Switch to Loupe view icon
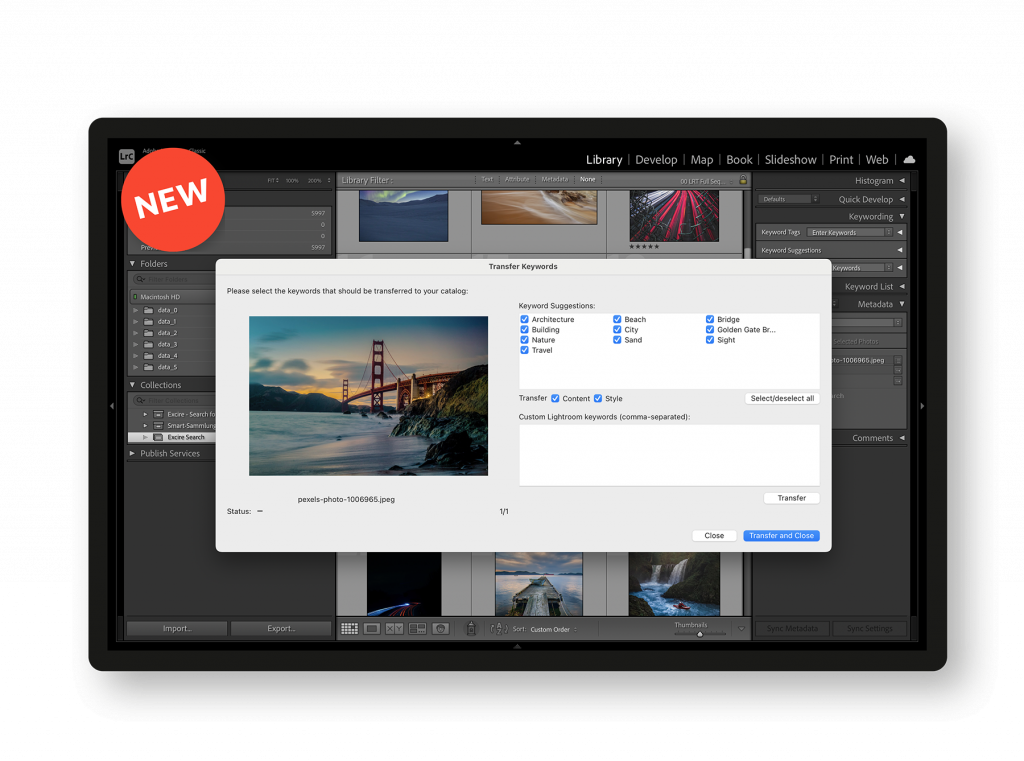Screen dimensions: 1024x761 [x=372, y=629]
